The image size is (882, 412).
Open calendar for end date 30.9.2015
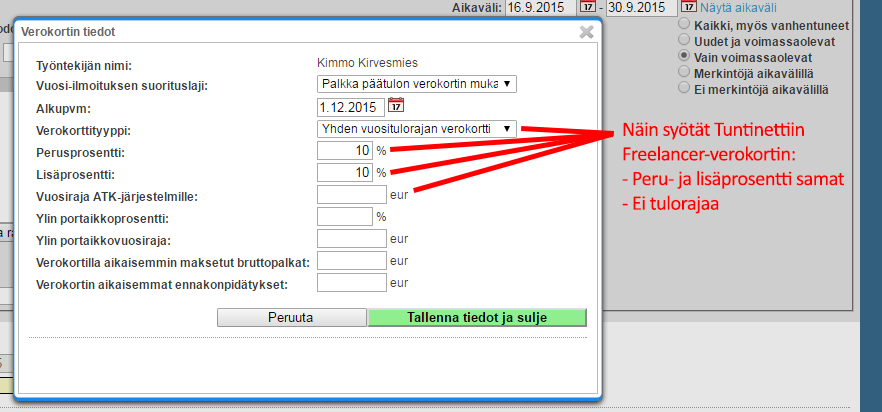click(687, 8)
